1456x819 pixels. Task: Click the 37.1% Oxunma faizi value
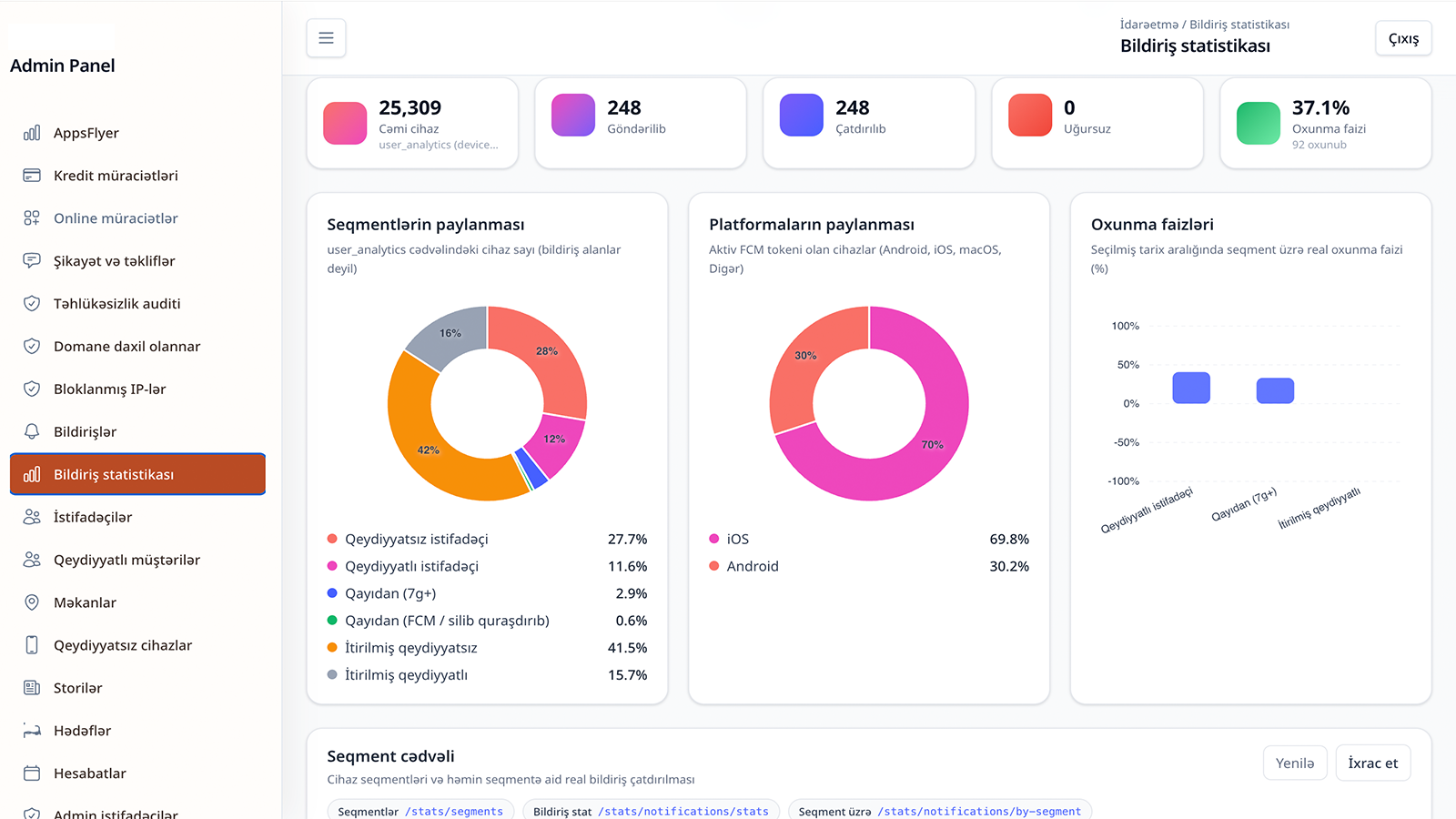pos(1321,107)
